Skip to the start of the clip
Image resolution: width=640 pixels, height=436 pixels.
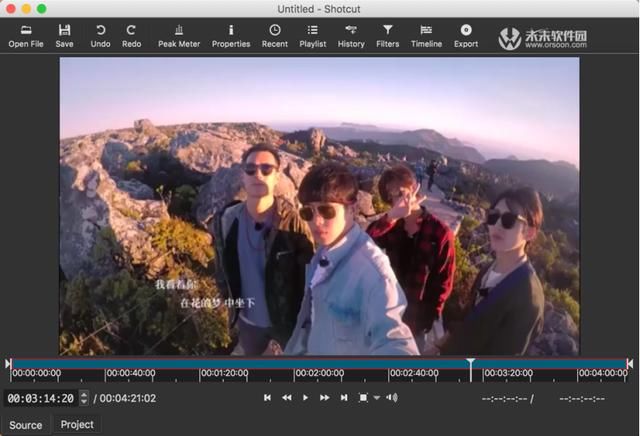click(x=267, y=398)
